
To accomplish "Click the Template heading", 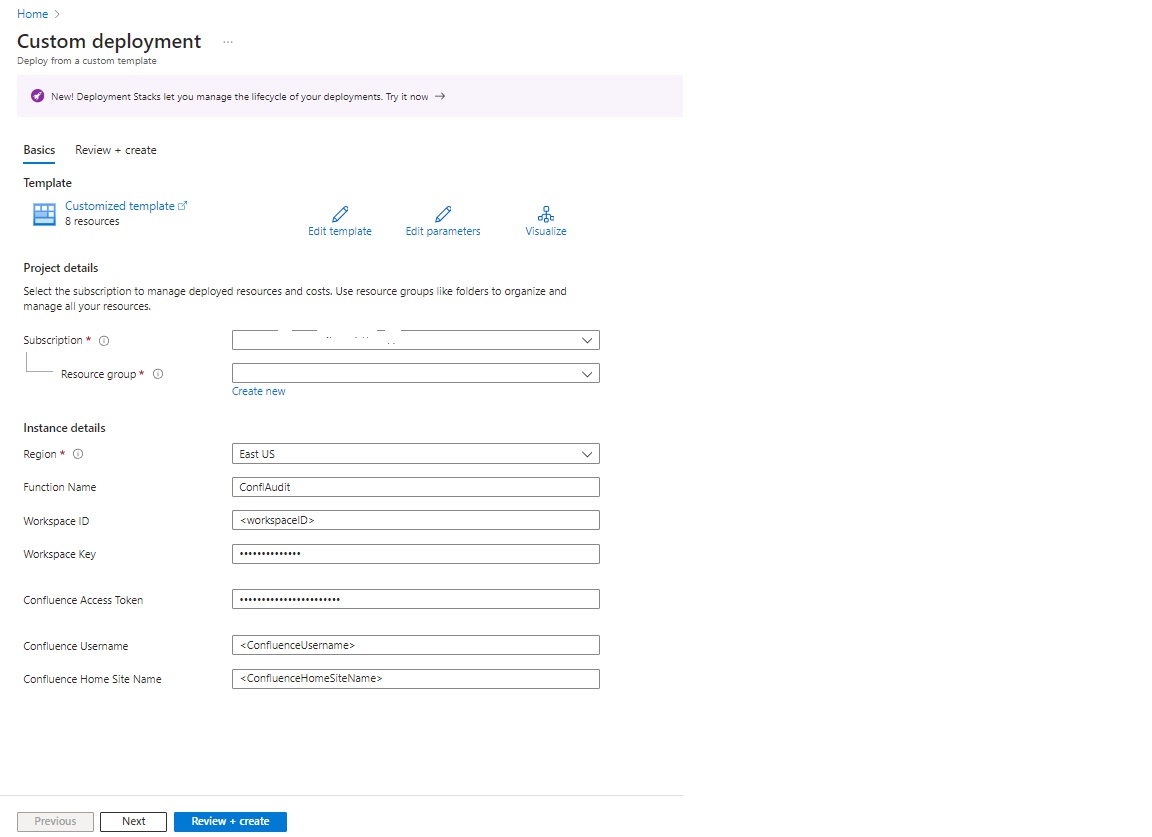I will coord(47,183).
